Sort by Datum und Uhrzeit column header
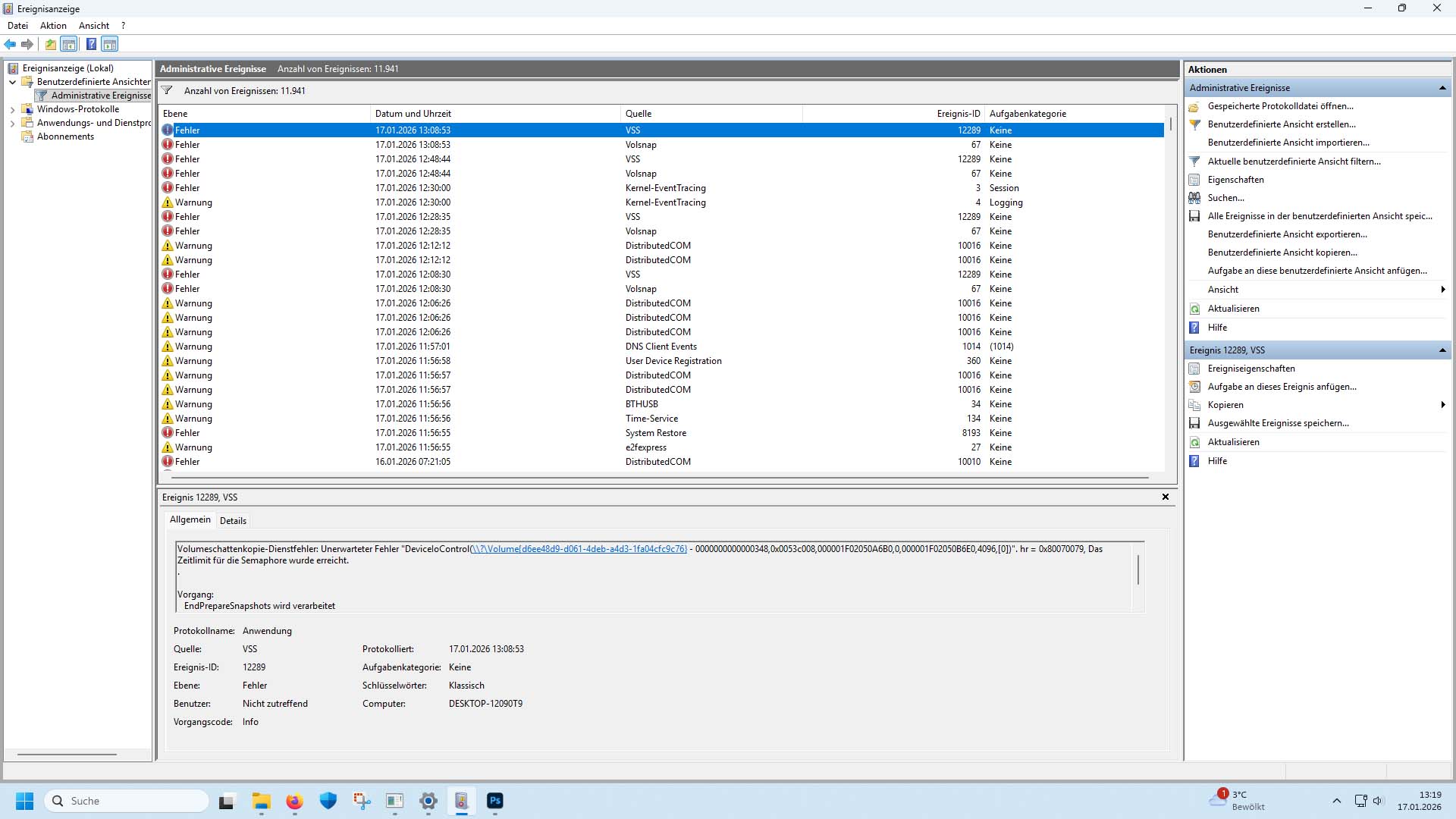 (413, 114)
